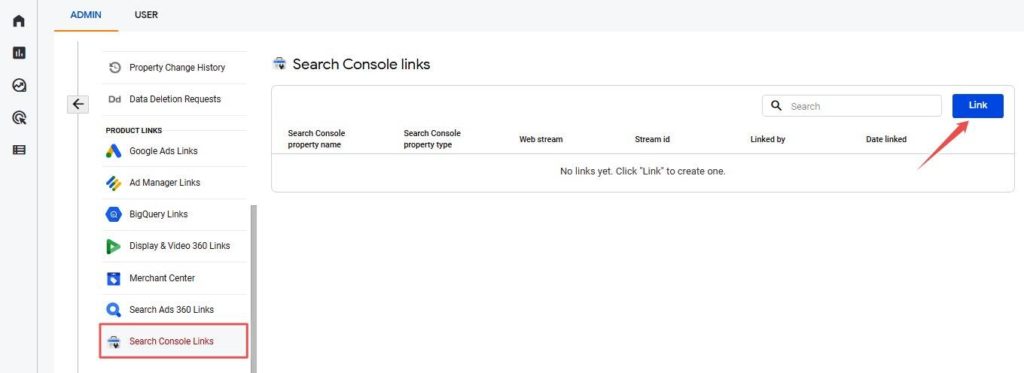
Task: Switch to the USER tab
Action: [146, 14]
